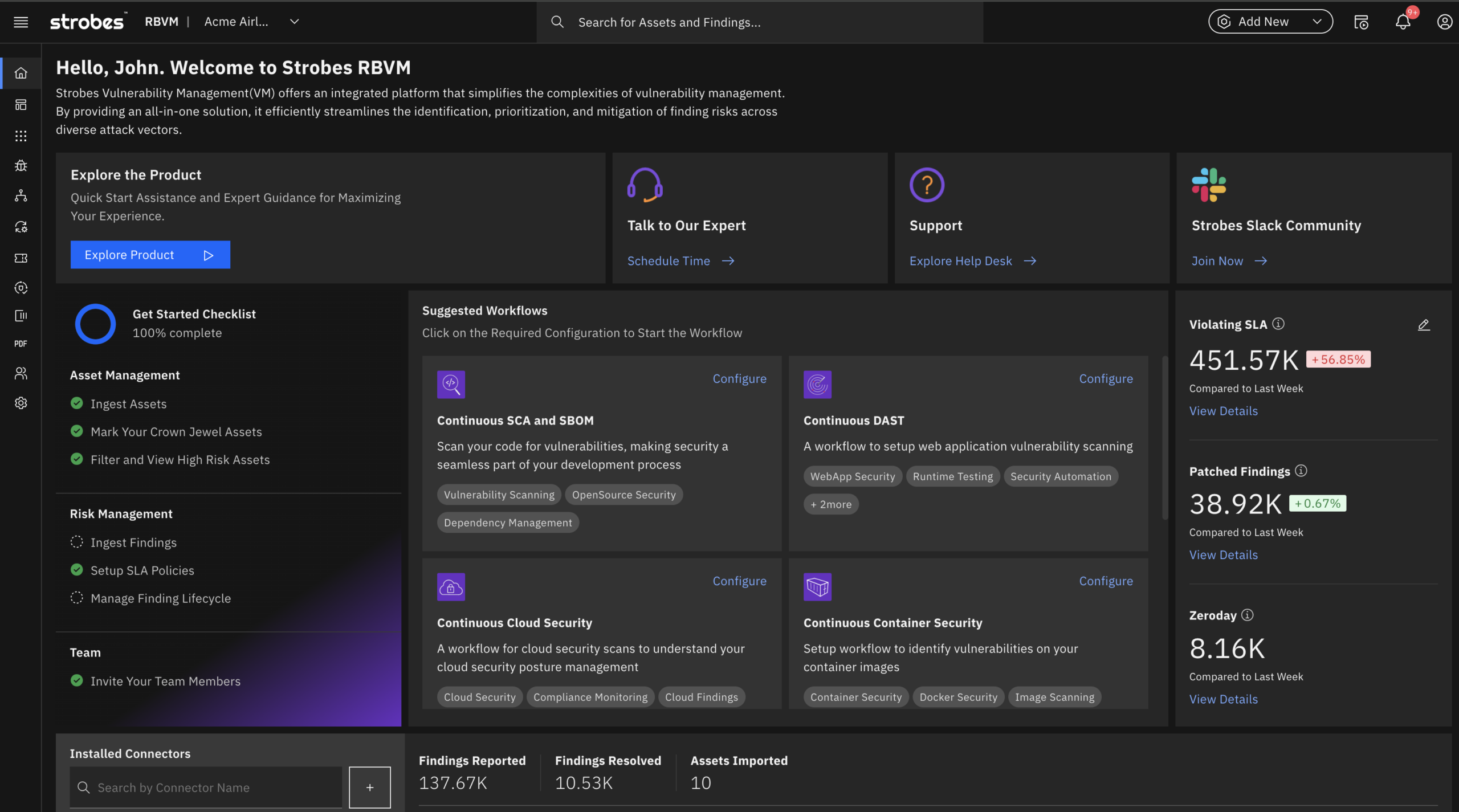Open the hamburger navigation menu
The height and width of the screenshot is (812, 1459).
coord(21,22)
